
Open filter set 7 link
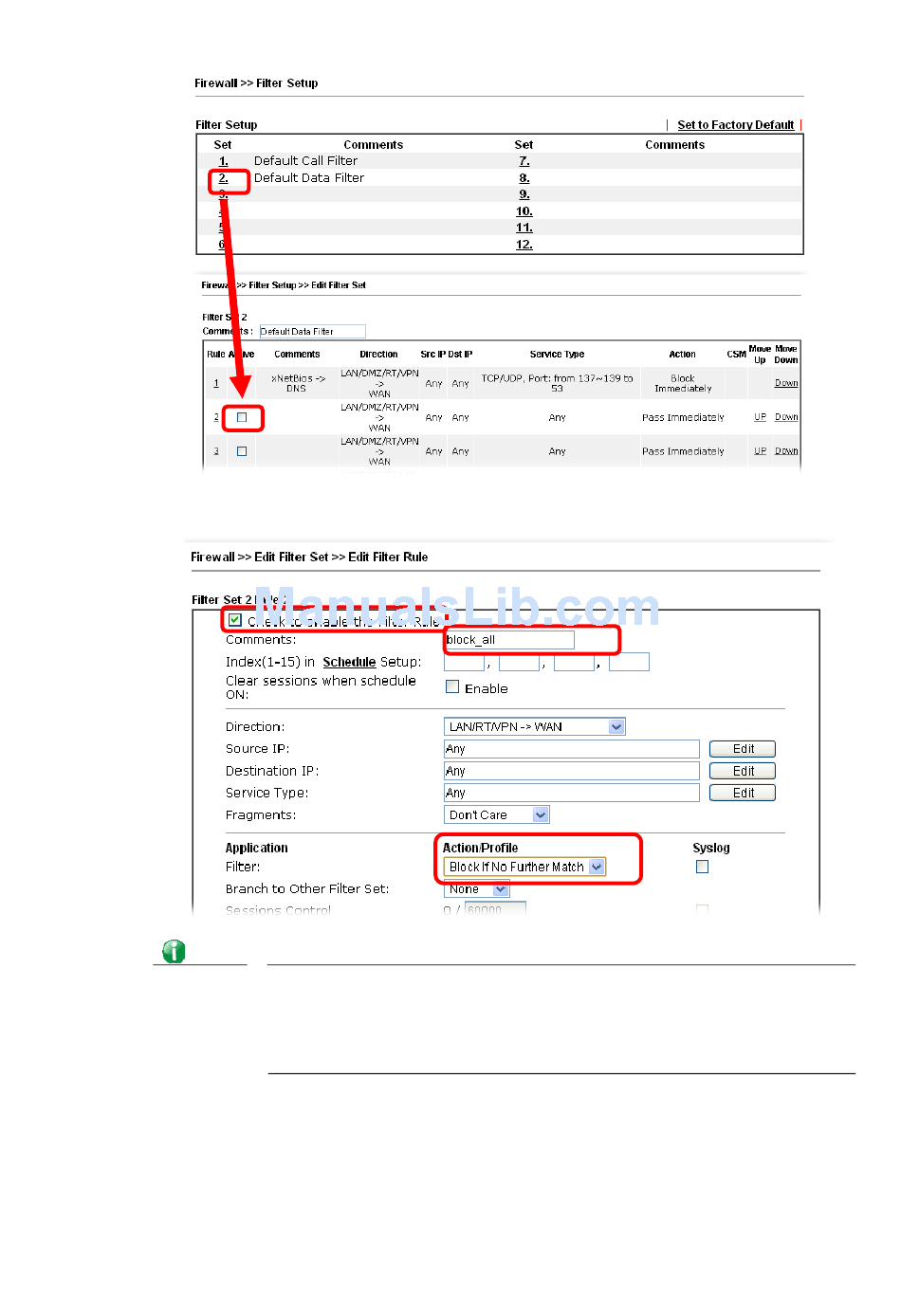(524, 161)
